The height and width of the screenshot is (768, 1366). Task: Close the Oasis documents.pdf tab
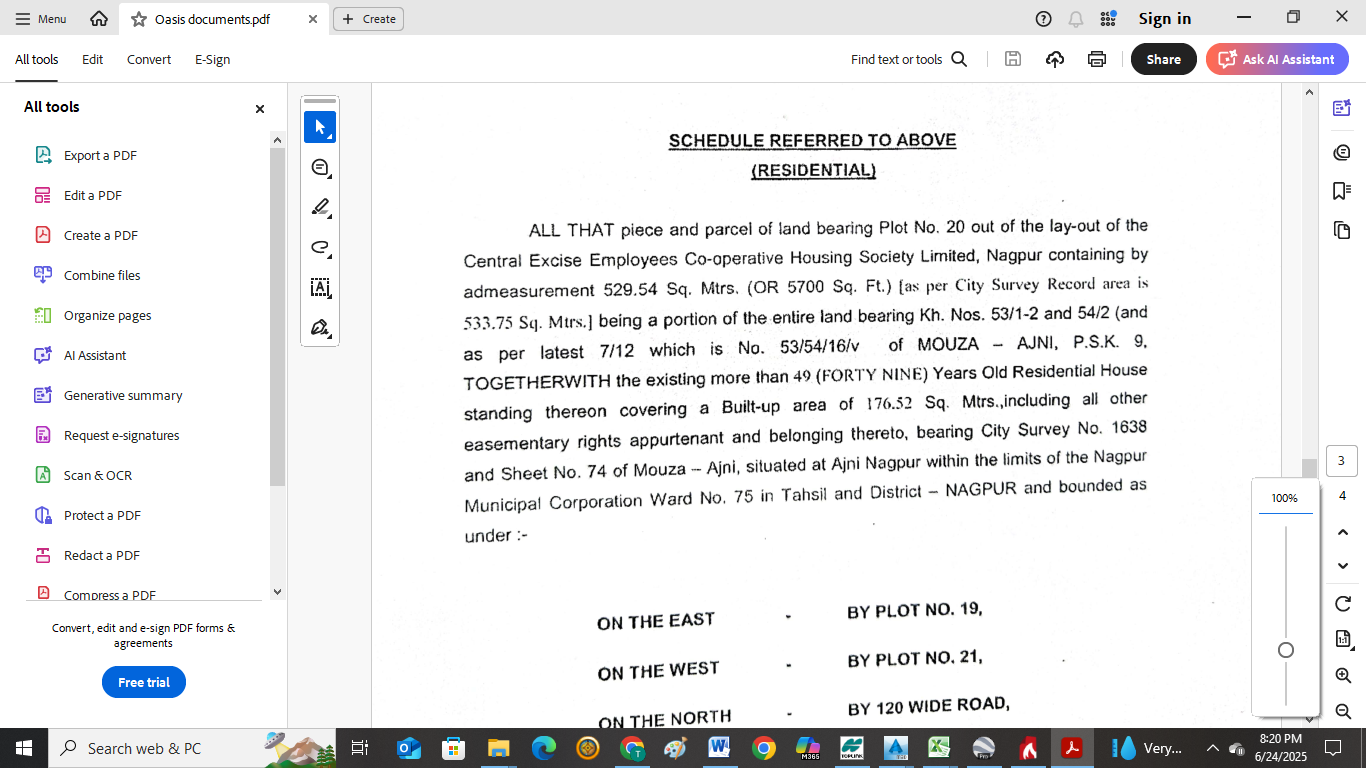pyautogui.click(x=313, y=19)
